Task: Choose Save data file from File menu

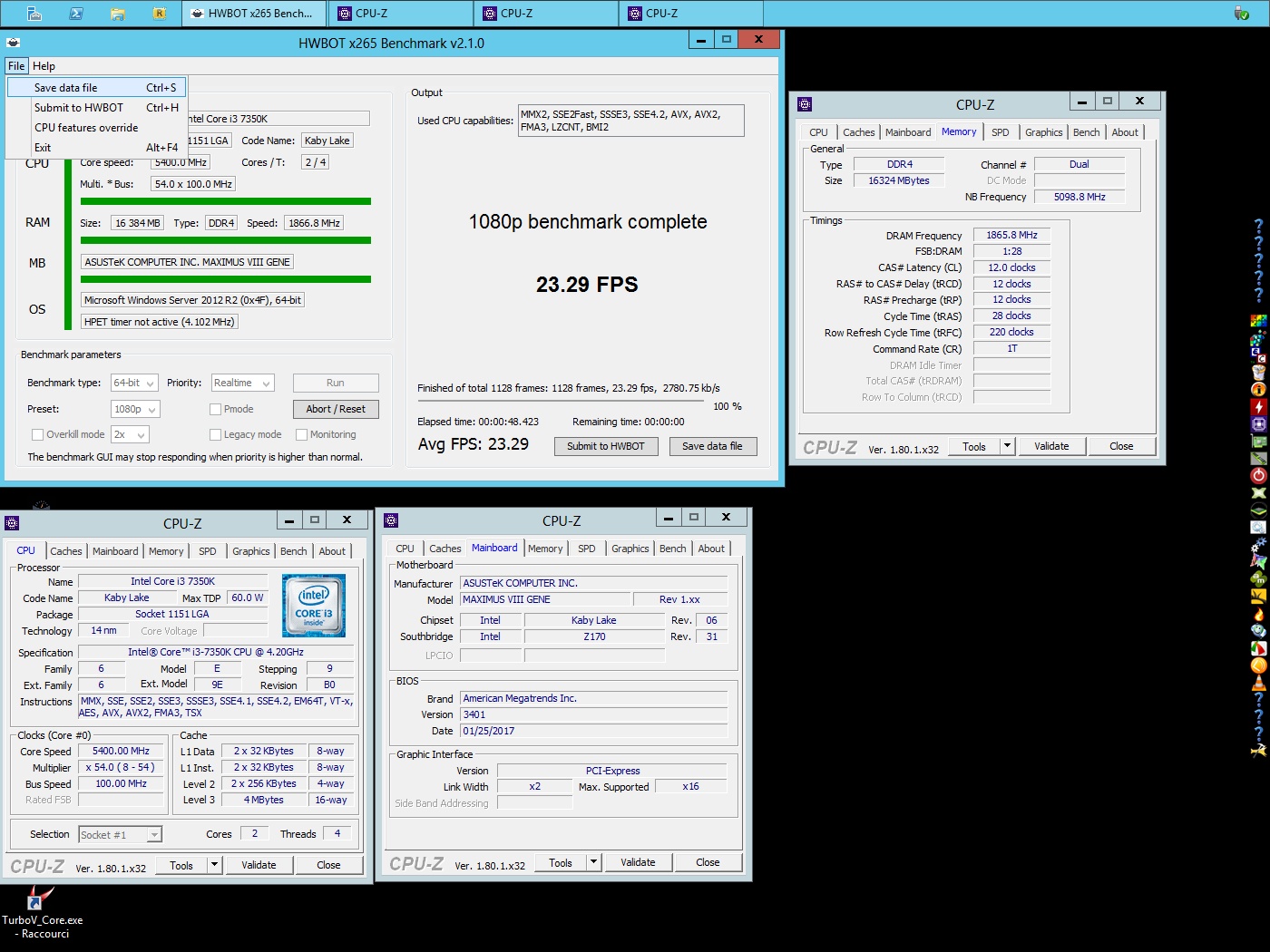Action: click(x=97, y=88)
